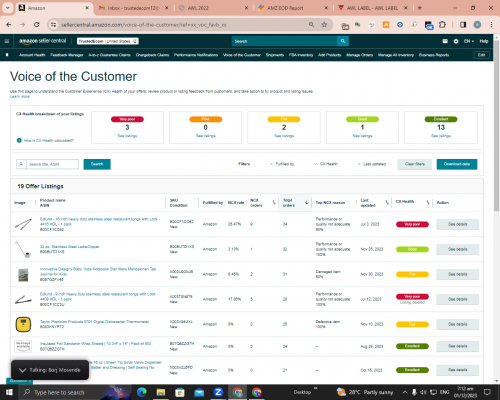Go back to the previous page
The image size is (500, 400).
pos(9,25)
